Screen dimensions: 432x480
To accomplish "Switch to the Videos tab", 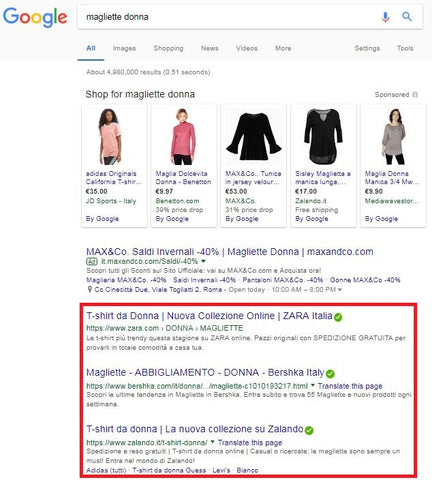I will tap(247, 48).
